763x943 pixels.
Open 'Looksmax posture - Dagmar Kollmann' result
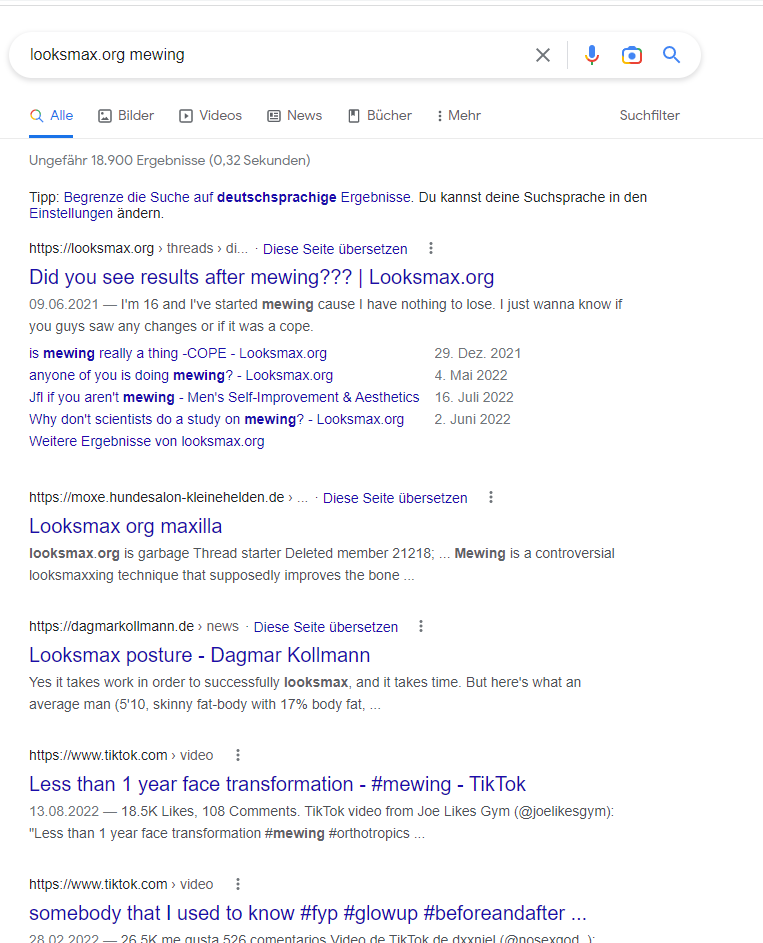pyautogui.click(x=200, y=655)
